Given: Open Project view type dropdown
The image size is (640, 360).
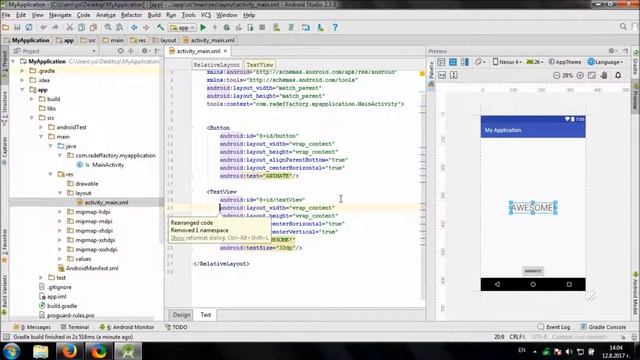Looking at the screenshot, I should pos(54,51).
